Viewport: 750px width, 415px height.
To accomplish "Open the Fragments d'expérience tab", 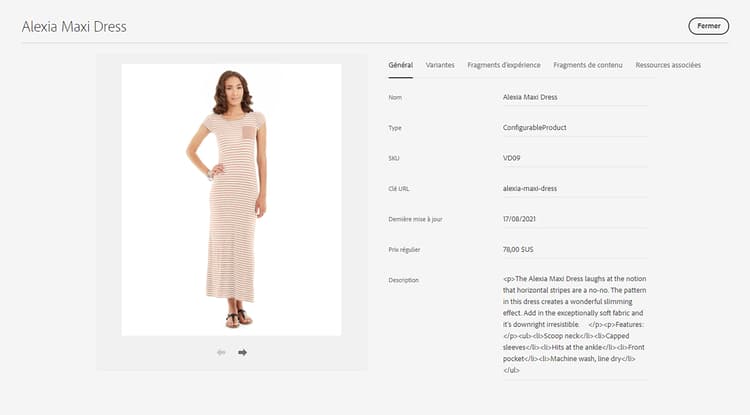I will click(504, 65).
